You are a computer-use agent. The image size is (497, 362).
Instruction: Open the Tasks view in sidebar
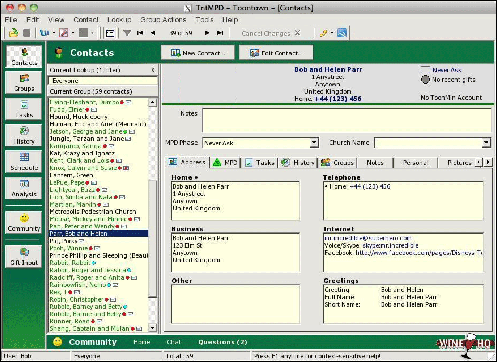pyautogui.click(x=24, y=109)
